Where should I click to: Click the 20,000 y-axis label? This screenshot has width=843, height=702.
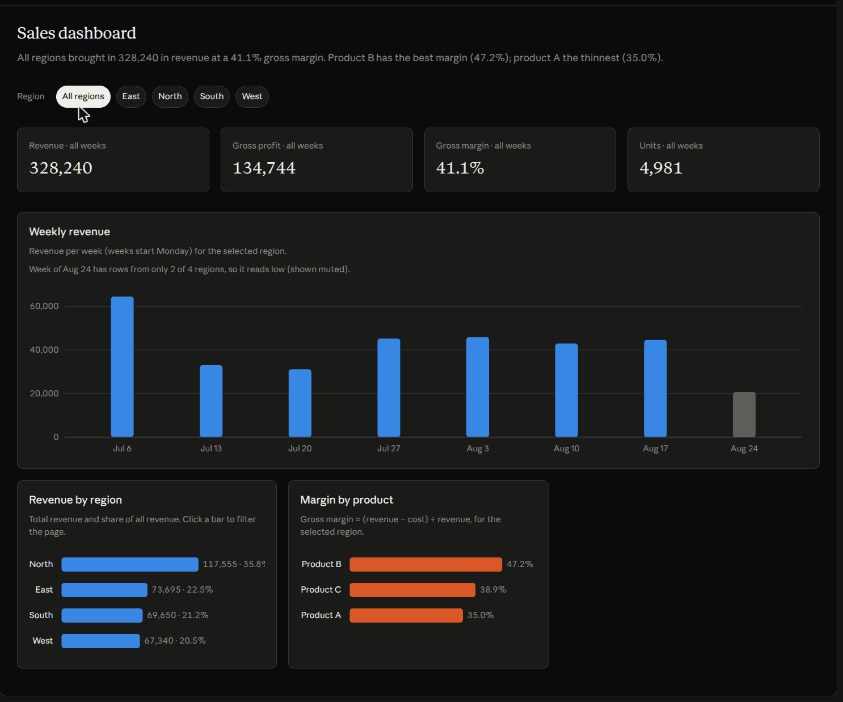pyautogui.click(x=44, y=393)
